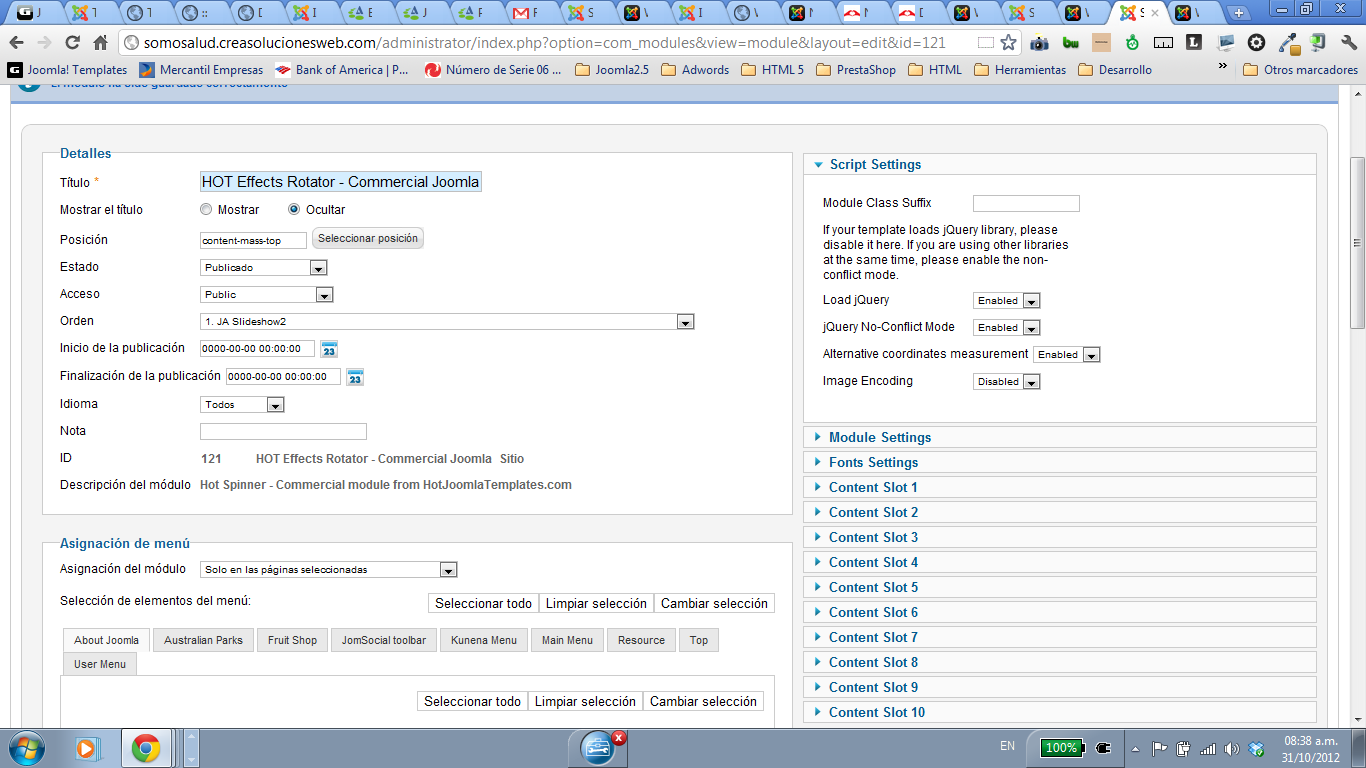Expand Content Slot 5

pyautogui.click(x=1060, y=587)
